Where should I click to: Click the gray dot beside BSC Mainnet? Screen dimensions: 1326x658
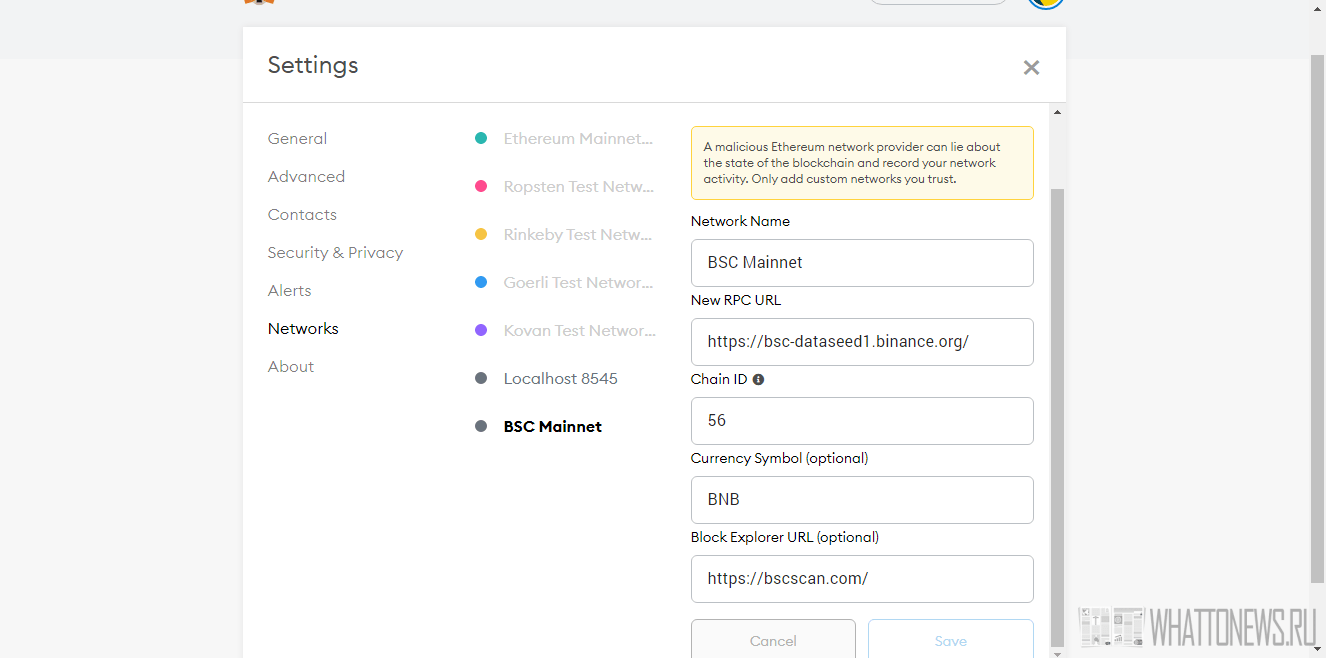tap(481, 427)
